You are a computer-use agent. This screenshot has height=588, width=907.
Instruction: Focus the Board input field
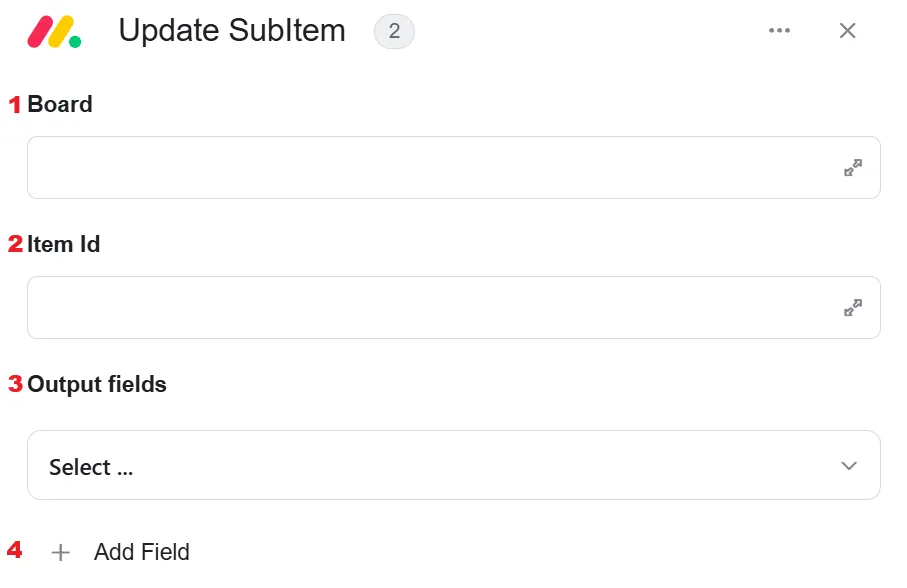(454, 168)
